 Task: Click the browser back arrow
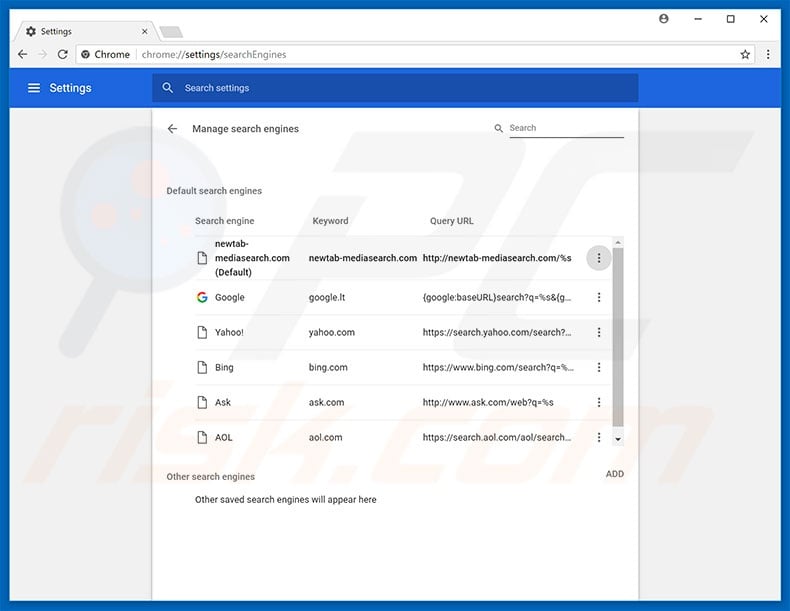[x=23, y=54]
